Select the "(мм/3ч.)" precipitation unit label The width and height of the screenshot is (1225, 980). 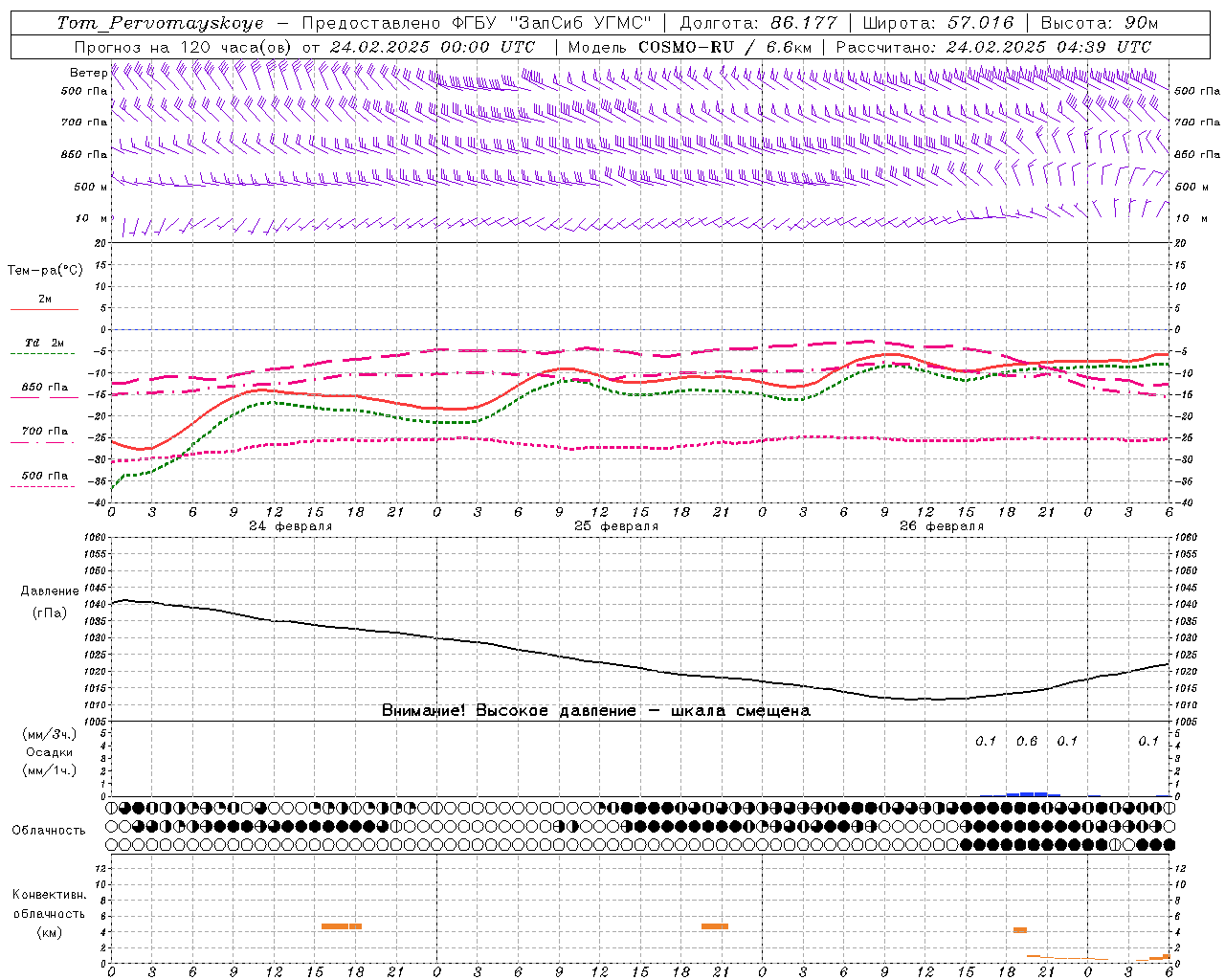(50, 734)
